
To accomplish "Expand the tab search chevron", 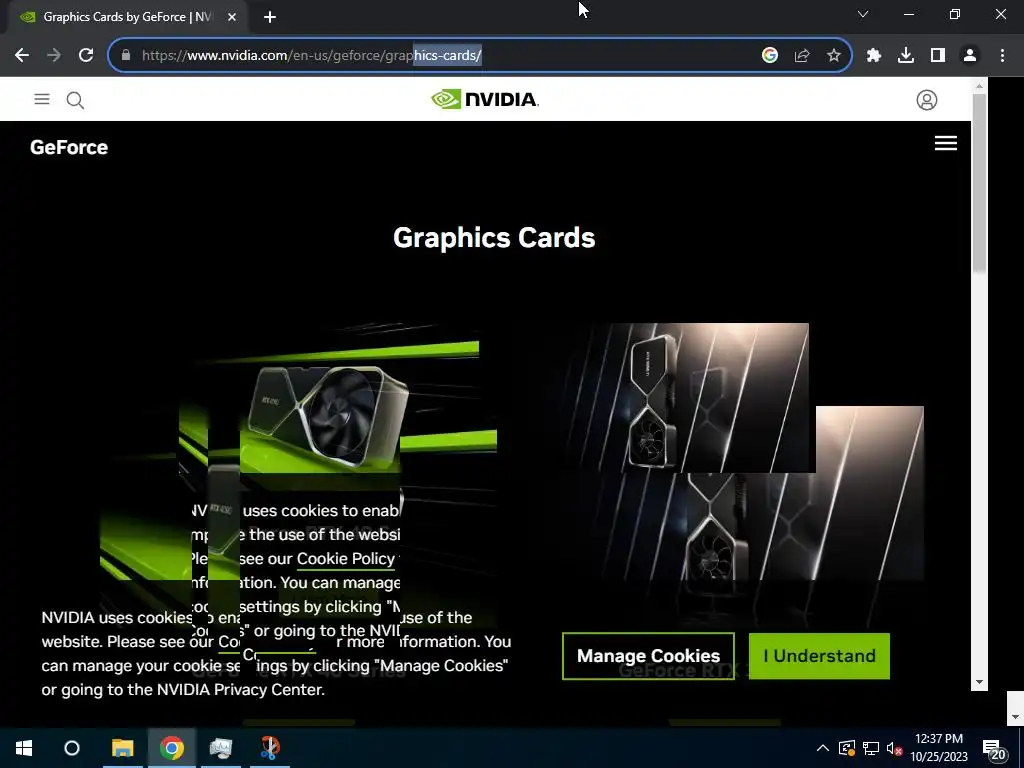I will pos(863,14).
